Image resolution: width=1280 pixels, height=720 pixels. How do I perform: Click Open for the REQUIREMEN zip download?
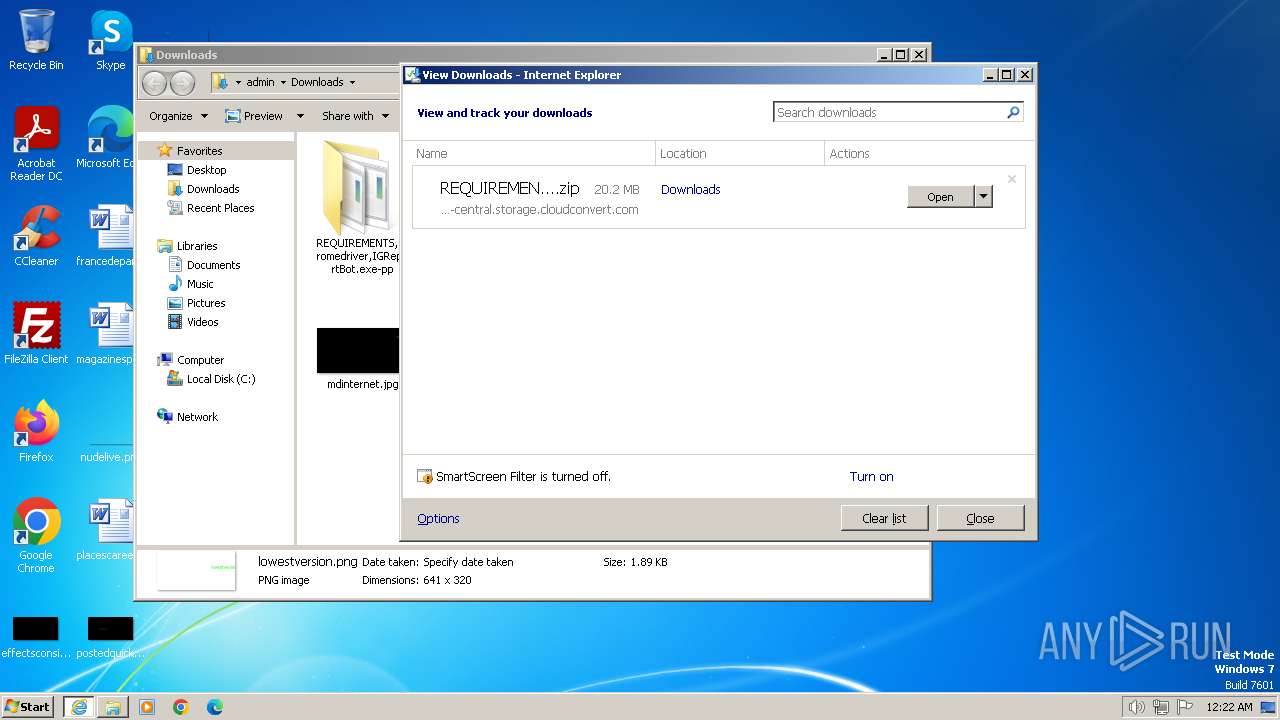940,197
